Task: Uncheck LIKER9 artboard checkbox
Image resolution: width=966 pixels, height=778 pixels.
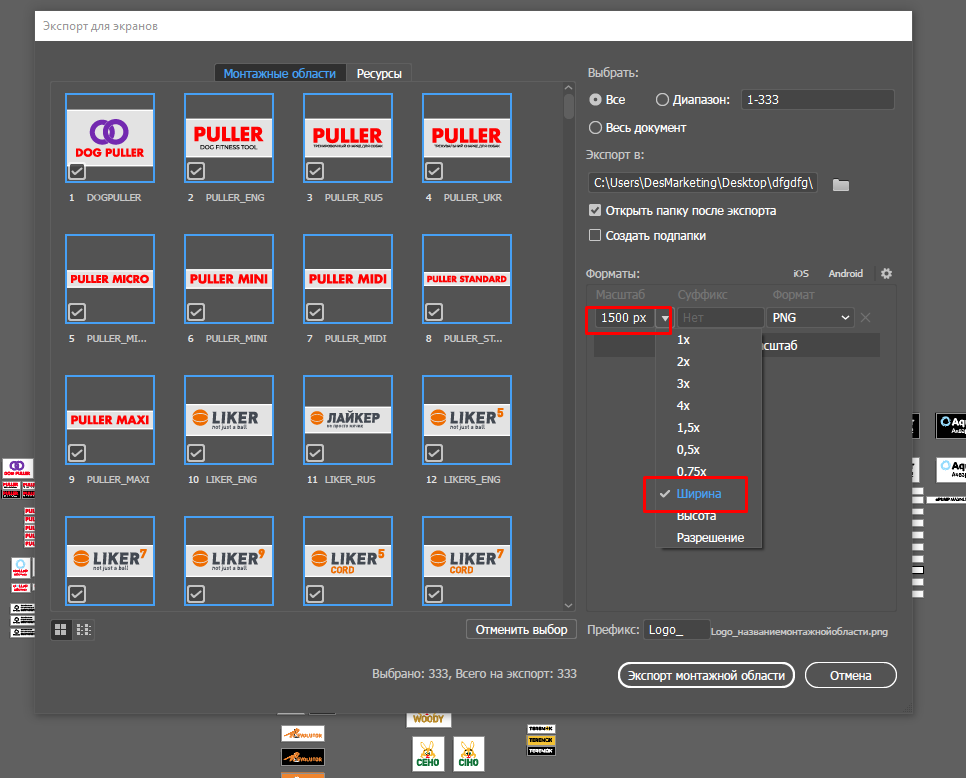Action: [196, 594]
